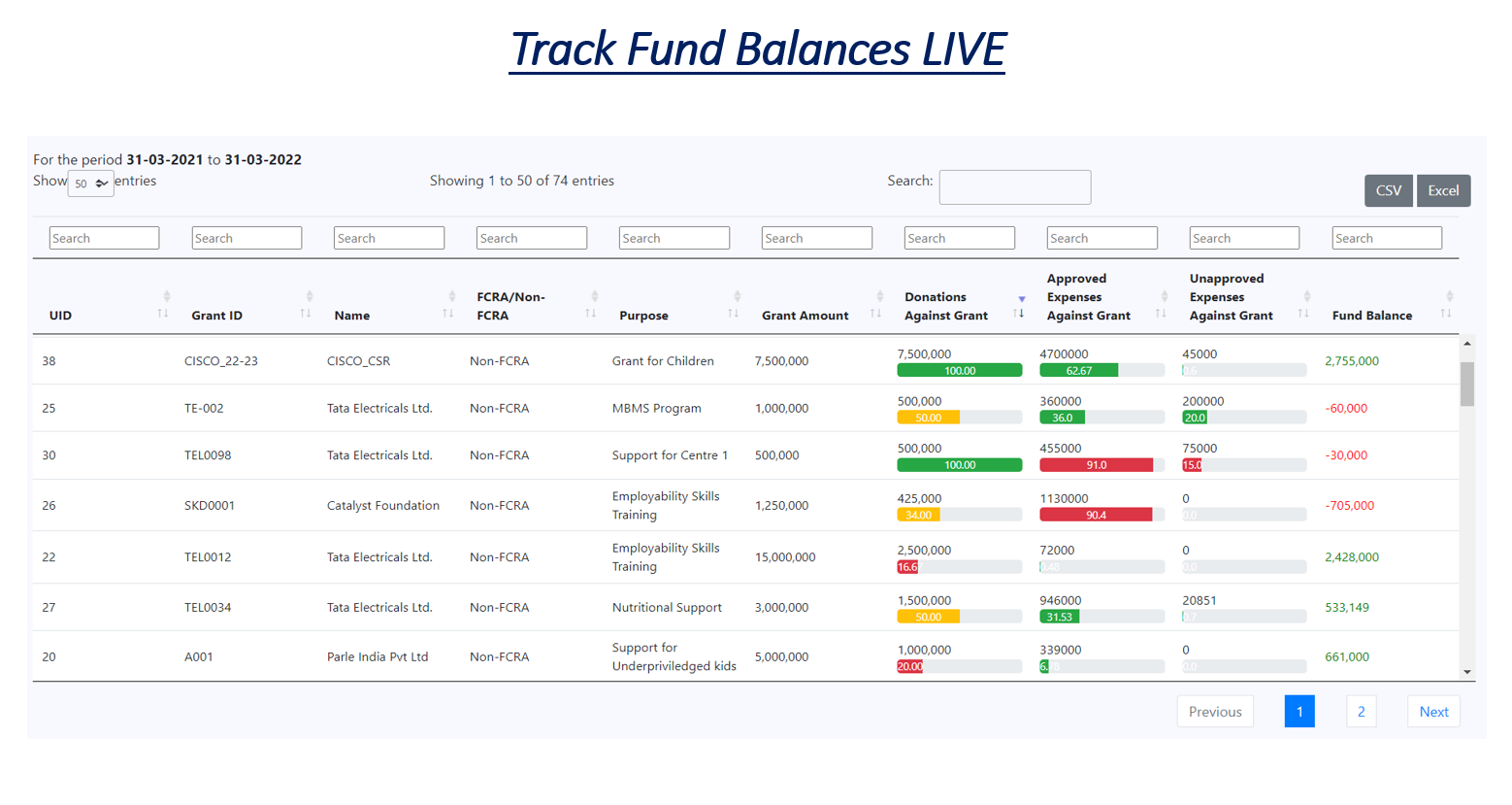Click the Fund Balance column header
The width and height of the screenshot is (1512, 805).
(1372, 316)
